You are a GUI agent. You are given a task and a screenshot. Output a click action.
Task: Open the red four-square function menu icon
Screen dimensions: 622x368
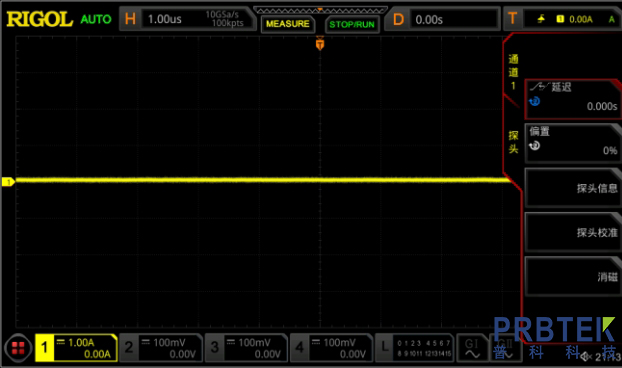tap(18, 348)
